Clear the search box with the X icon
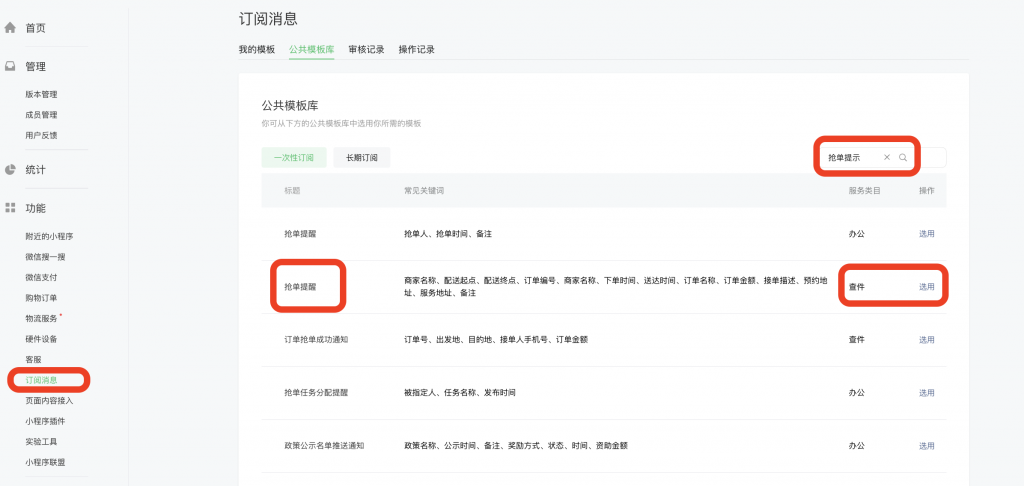This screenshot has width=1024, height=486. pyautogui.click(x=886, y=158)
